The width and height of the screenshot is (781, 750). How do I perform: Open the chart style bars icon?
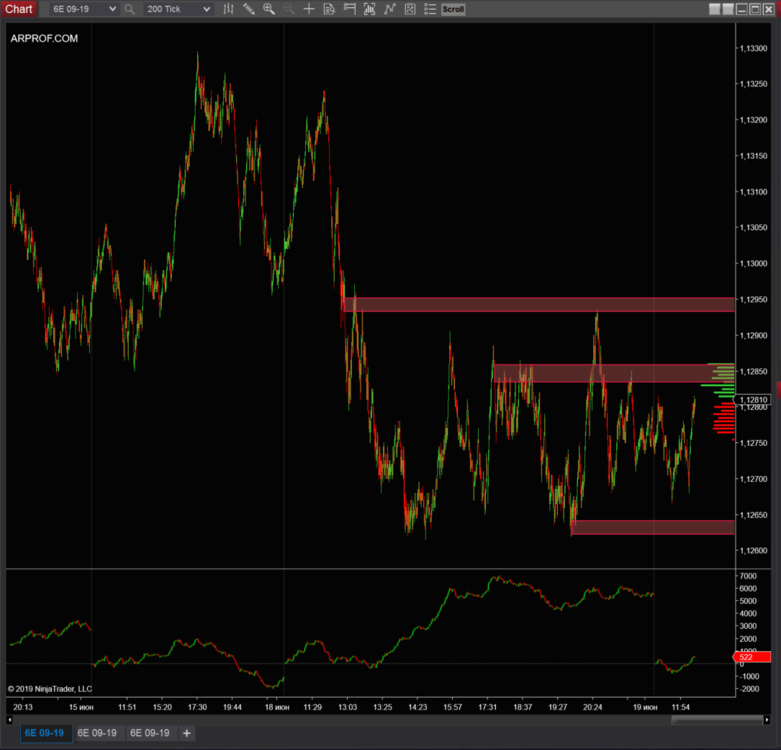(229, 9)
